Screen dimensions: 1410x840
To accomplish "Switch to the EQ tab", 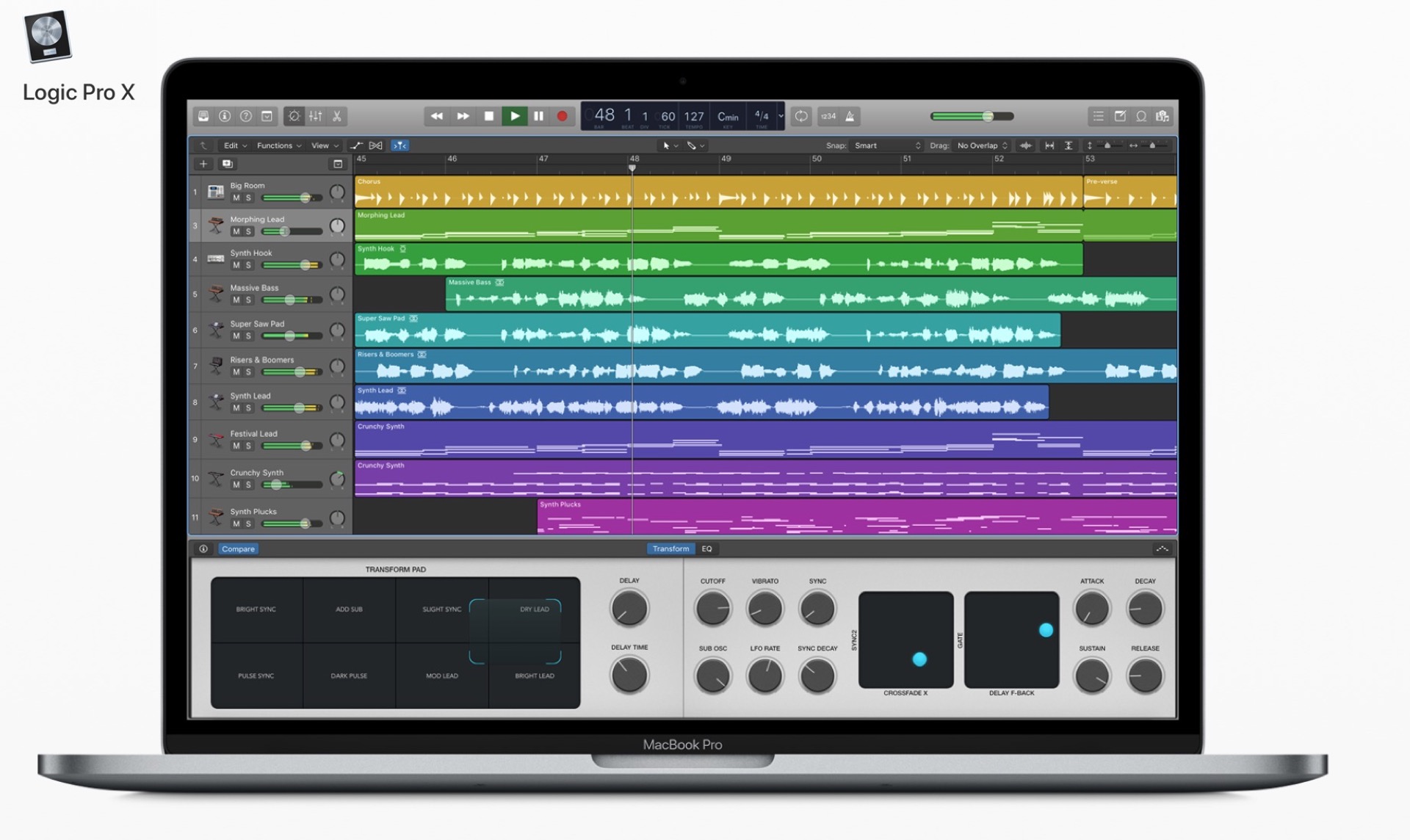I will click(706, 548).
